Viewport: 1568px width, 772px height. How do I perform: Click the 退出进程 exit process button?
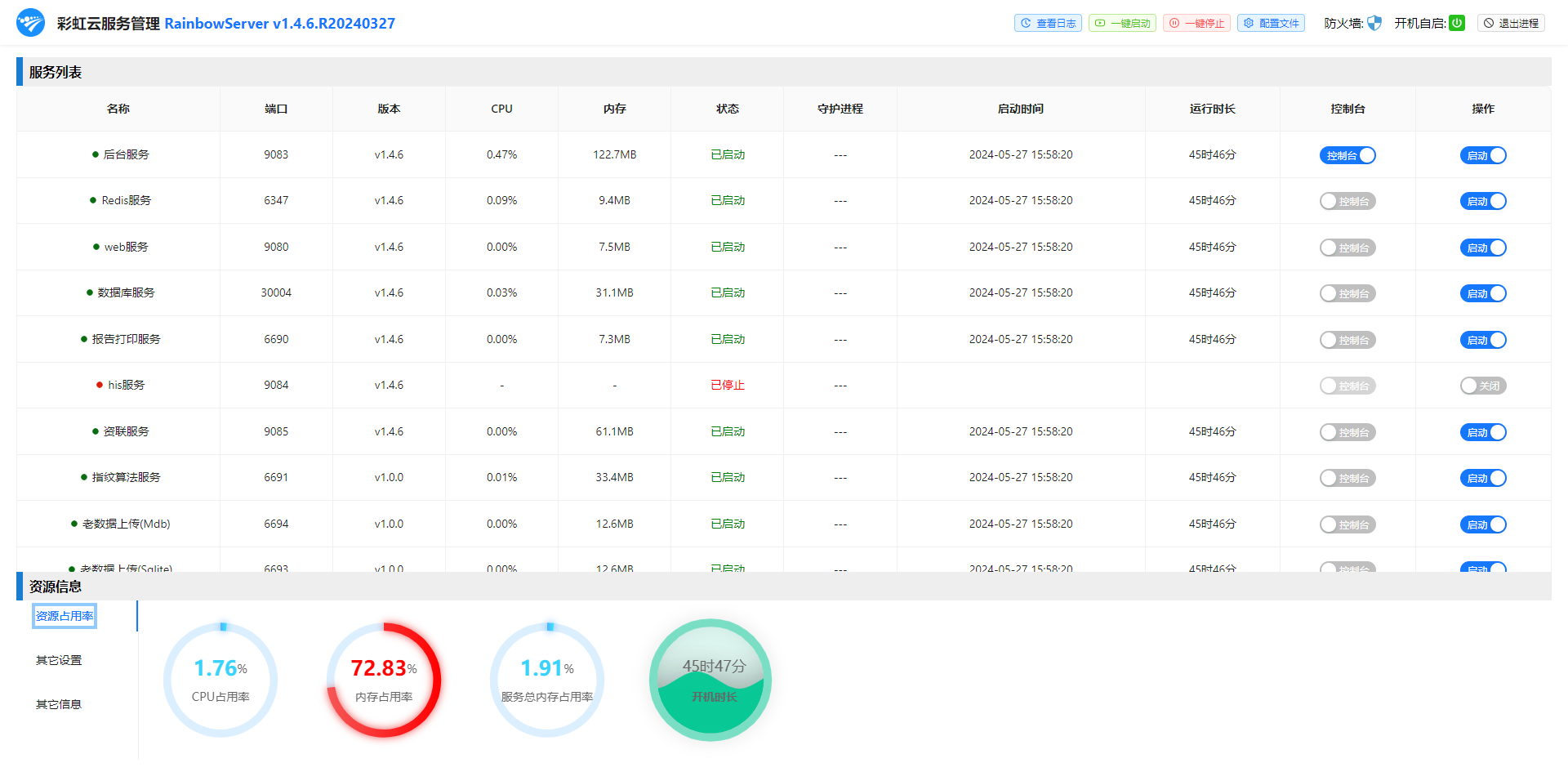tap(1511, 23)
